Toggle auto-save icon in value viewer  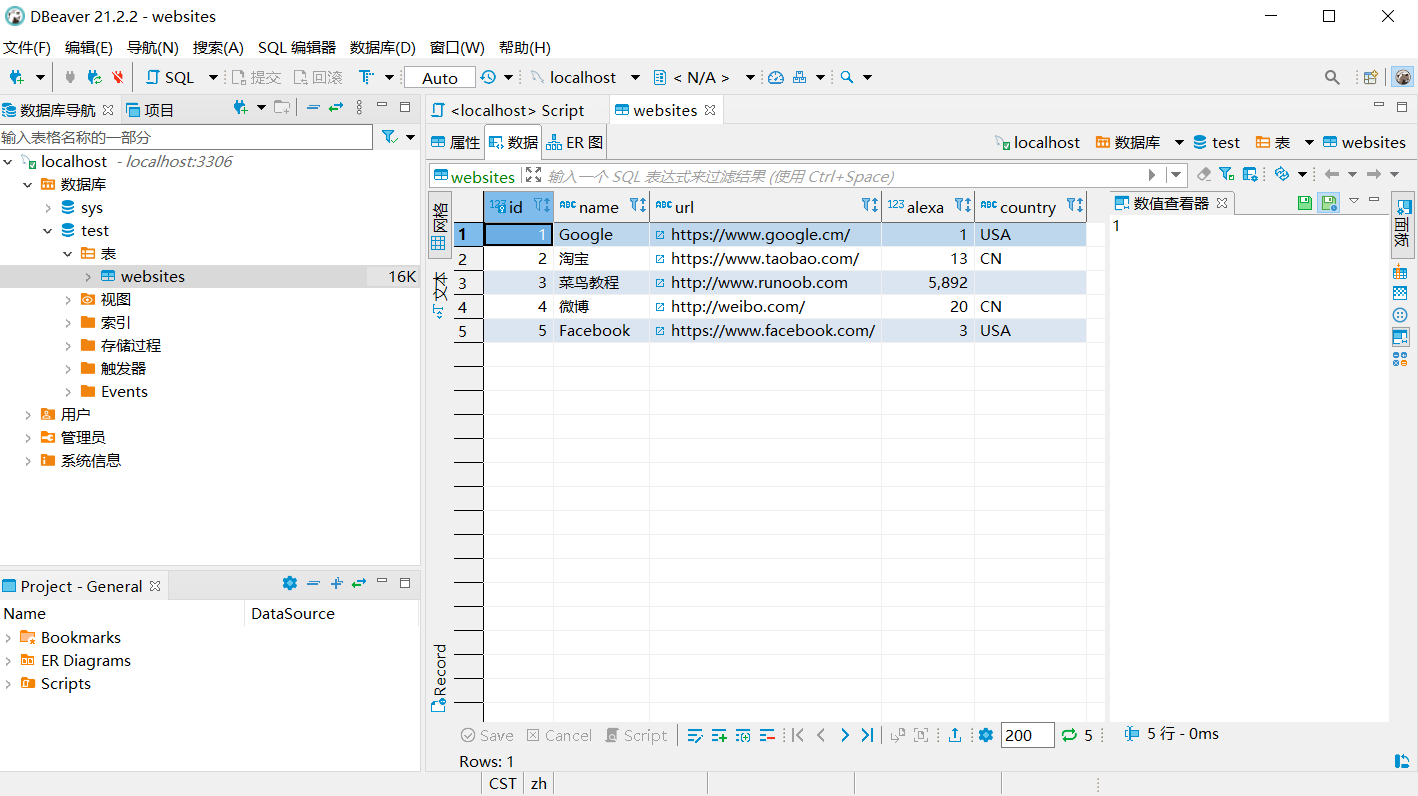point(1328,203)
